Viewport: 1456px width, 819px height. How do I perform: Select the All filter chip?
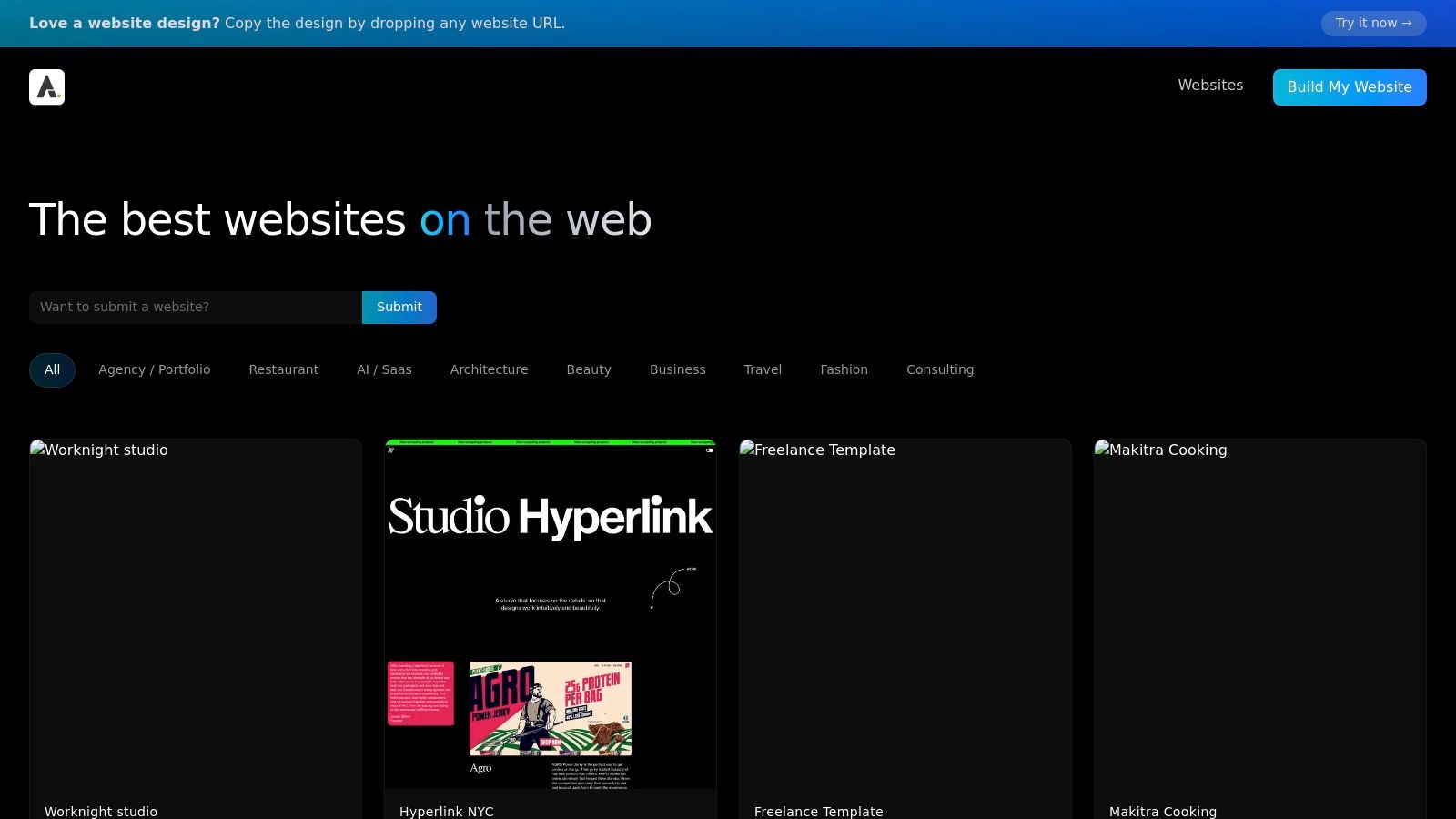tap(52, 369)
